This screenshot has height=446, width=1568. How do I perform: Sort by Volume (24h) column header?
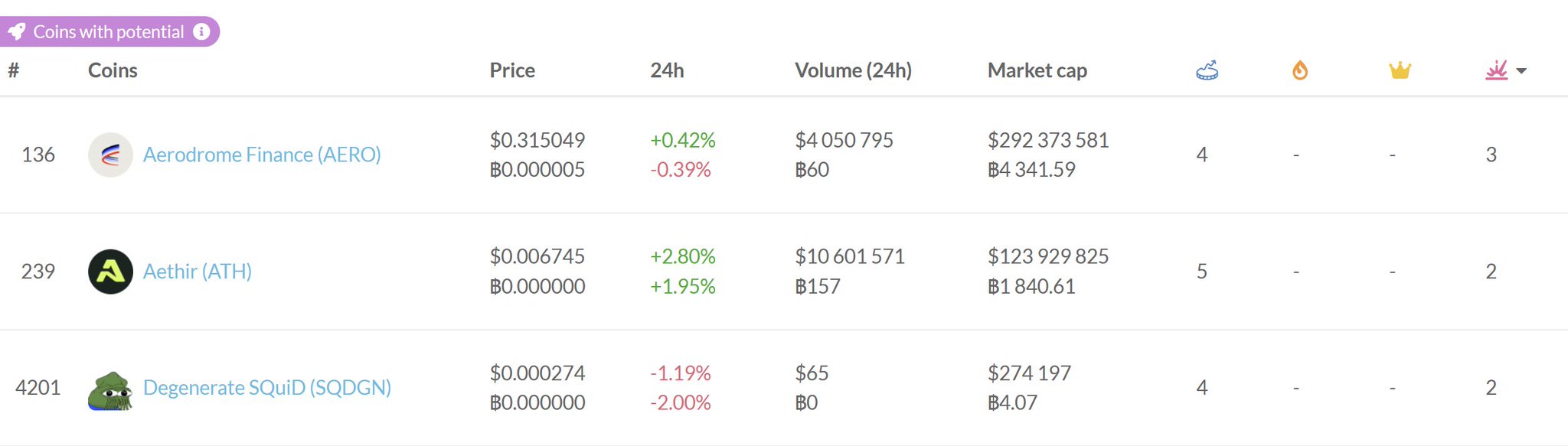(853, 70)
